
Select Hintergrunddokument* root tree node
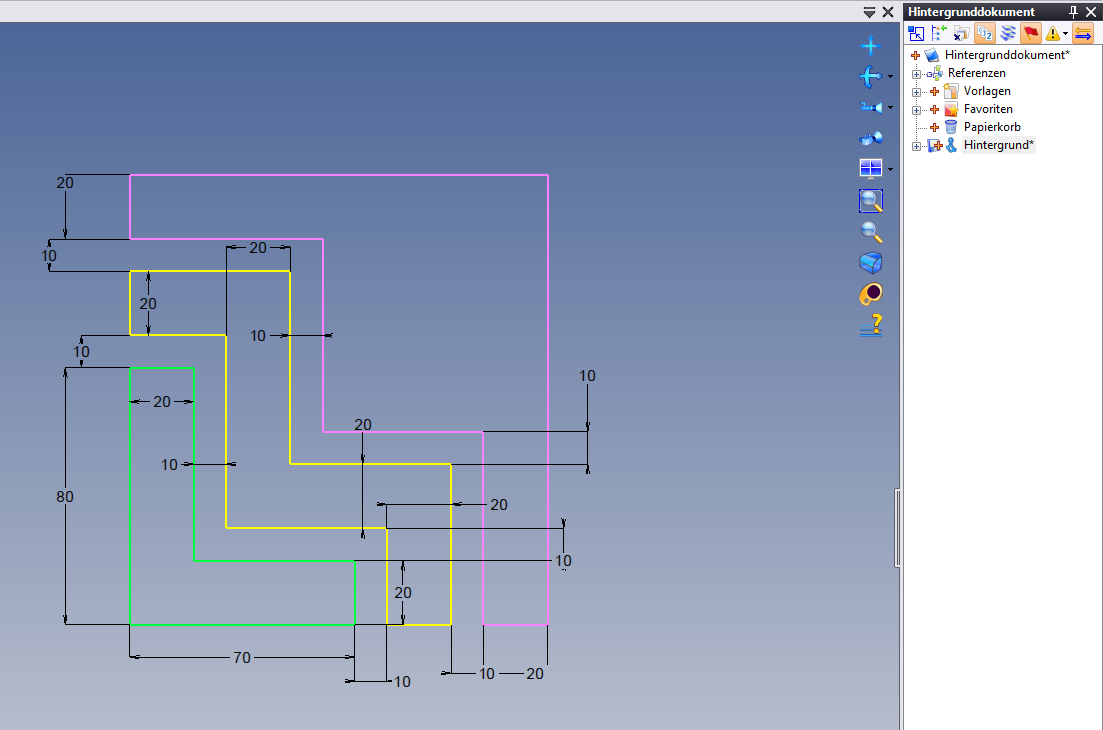[x=1007, y=55]
